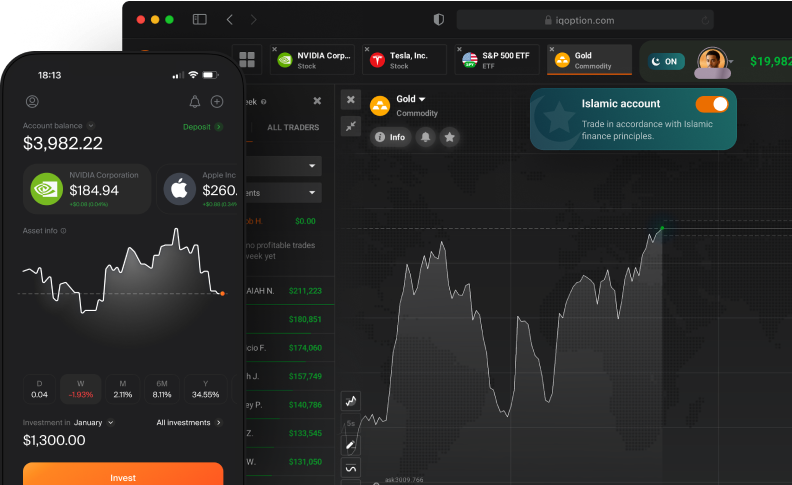Show Asset info tooltip icon
Viewport: 792px width, 485px height.
pos(63,231)
